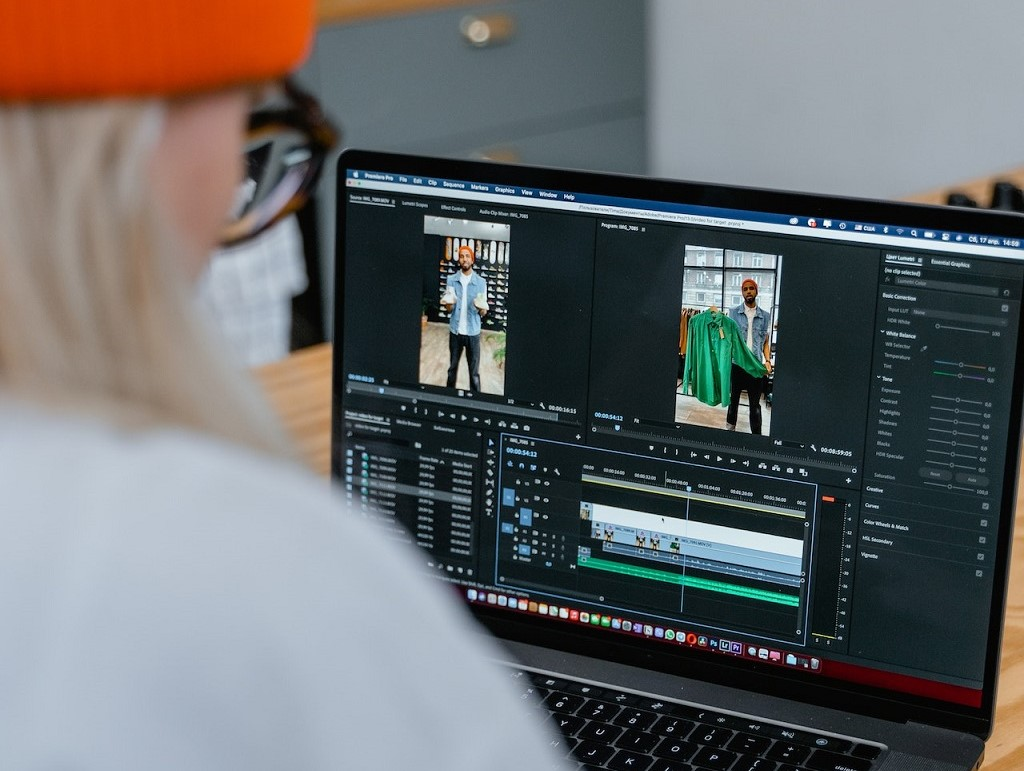
Task: Open Program monitor settings wrench
Action: coord(813,448)
